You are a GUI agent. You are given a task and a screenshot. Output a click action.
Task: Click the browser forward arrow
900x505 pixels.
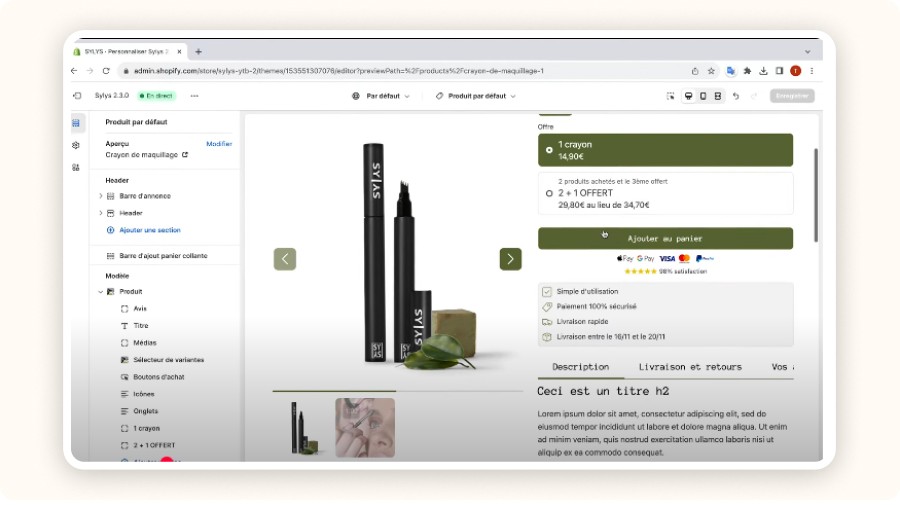coord(90,71)
